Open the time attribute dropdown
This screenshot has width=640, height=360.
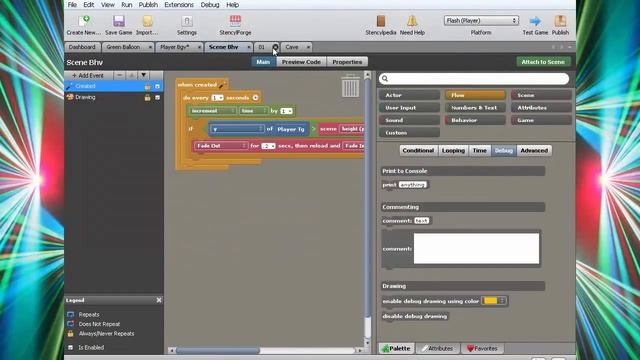[x=253, y=111]
